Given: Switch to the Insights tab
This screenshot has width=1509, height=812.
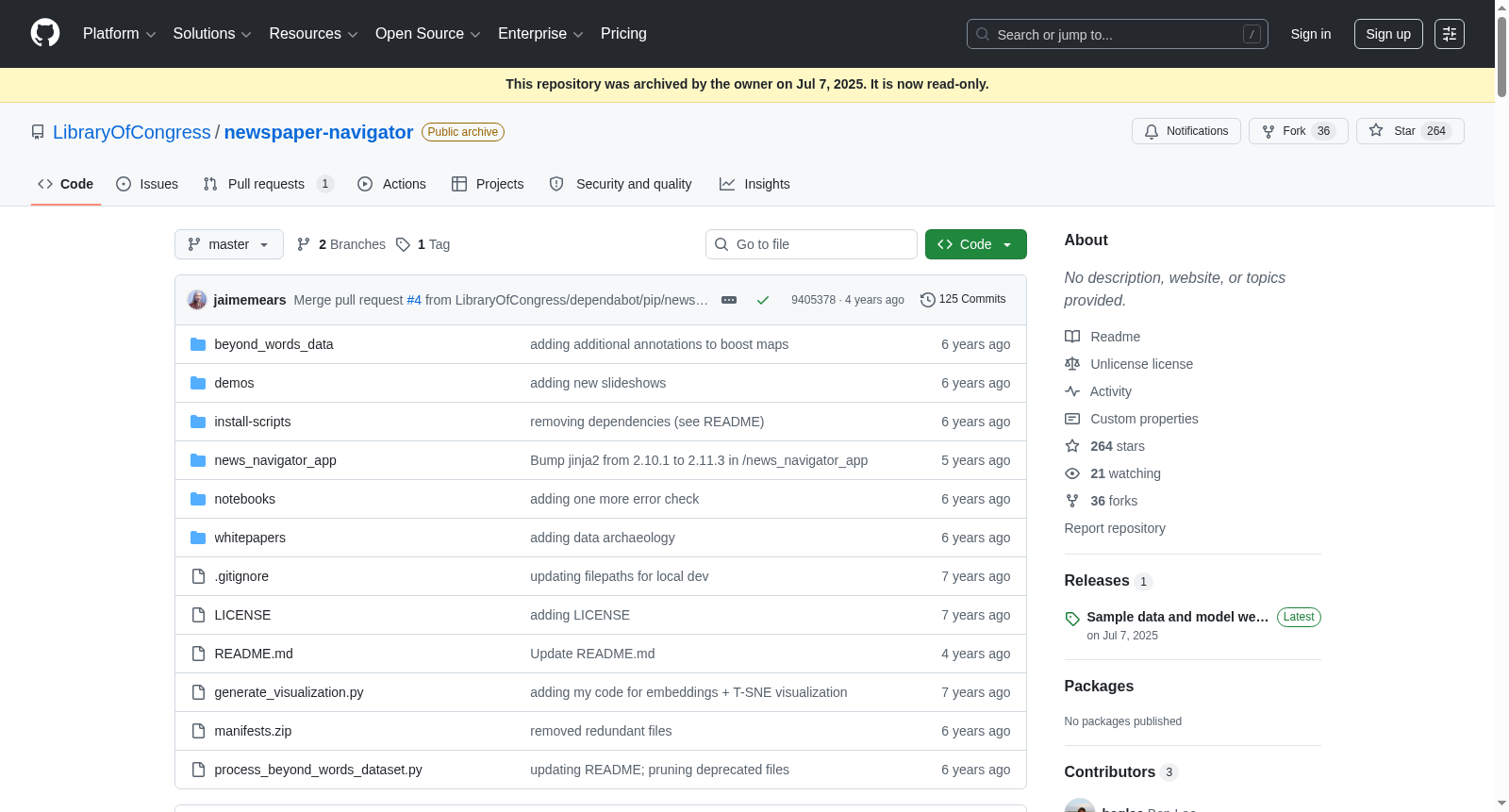Looking at the screenshot, I should click(754, 184).
